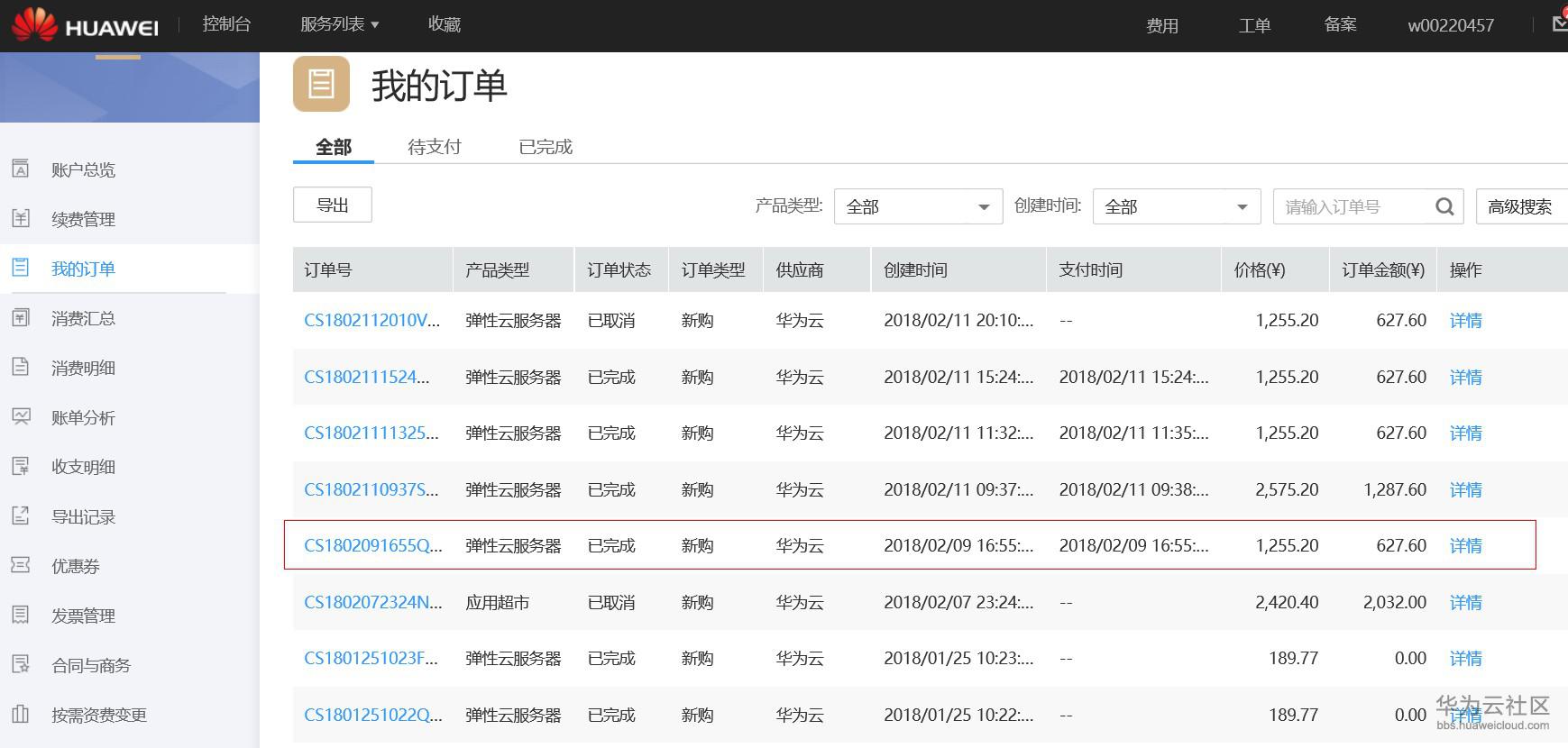Click the mail icon in top bar
This screenshot has width=1568, height=748.
[1560, 24]
